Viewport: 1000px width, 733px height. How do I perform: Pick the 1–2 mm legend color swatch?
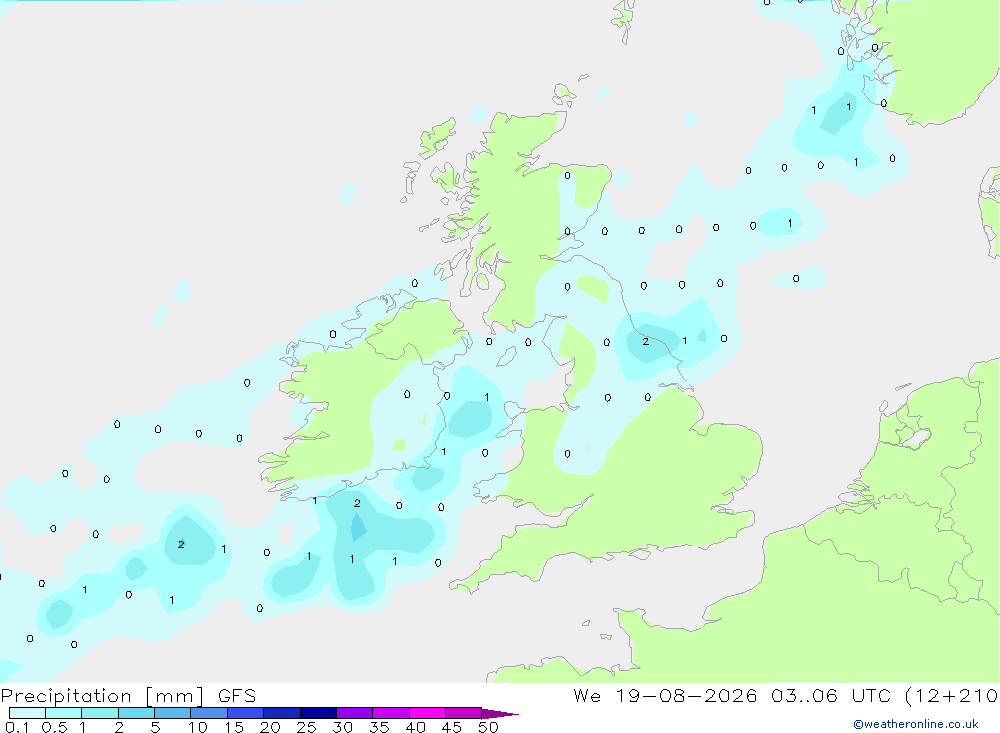point(100,713)
